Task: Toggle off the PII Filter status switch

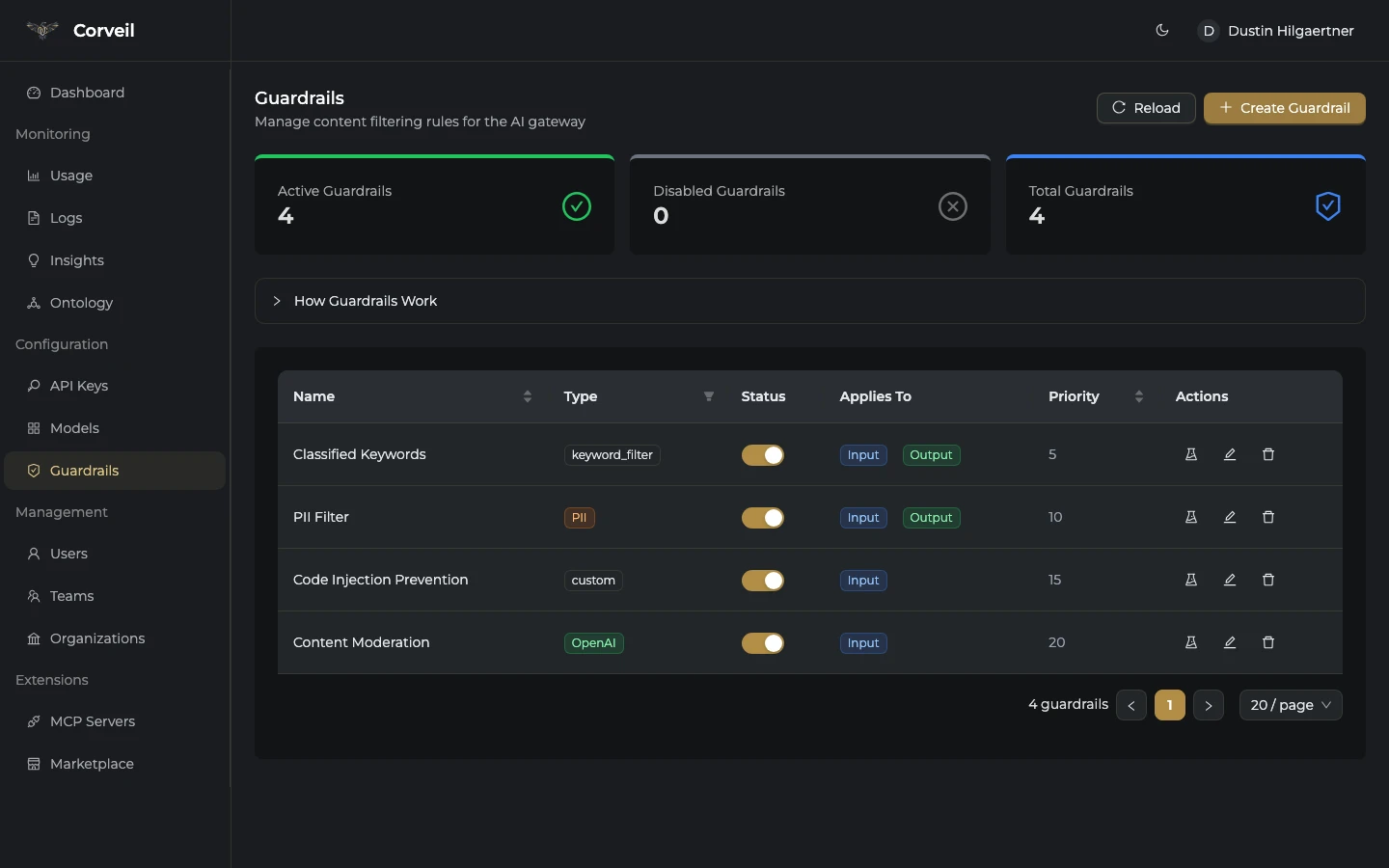Action: point(762,518)
